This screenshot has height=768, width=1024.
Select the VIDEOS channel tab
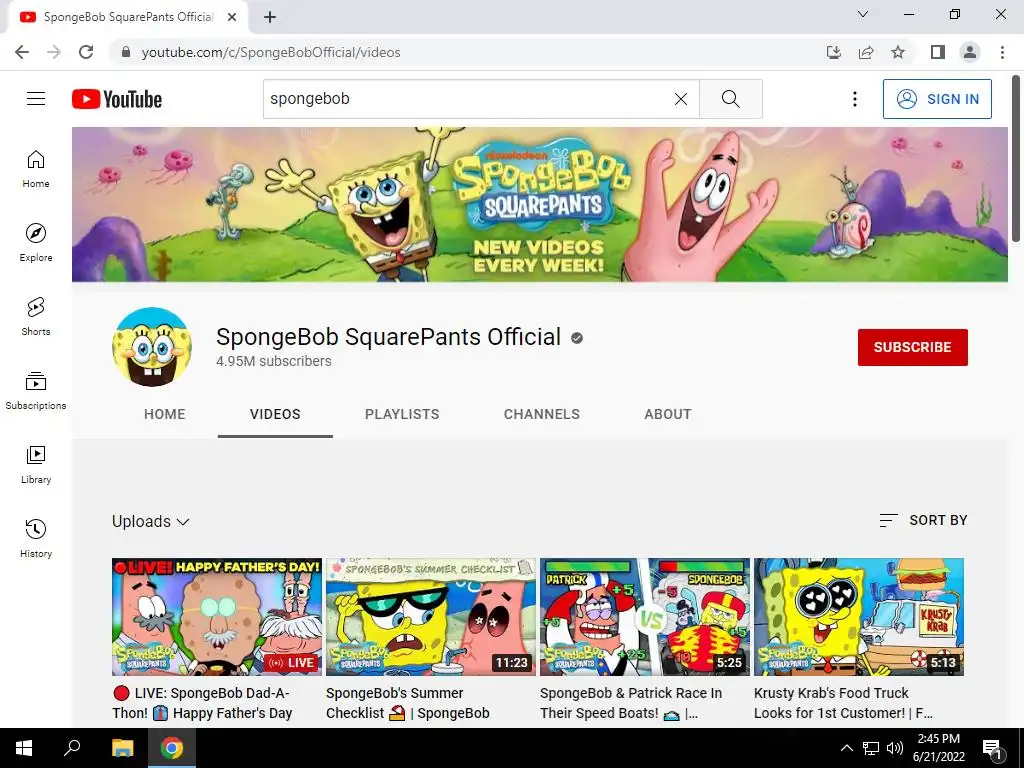click(275, 414)
